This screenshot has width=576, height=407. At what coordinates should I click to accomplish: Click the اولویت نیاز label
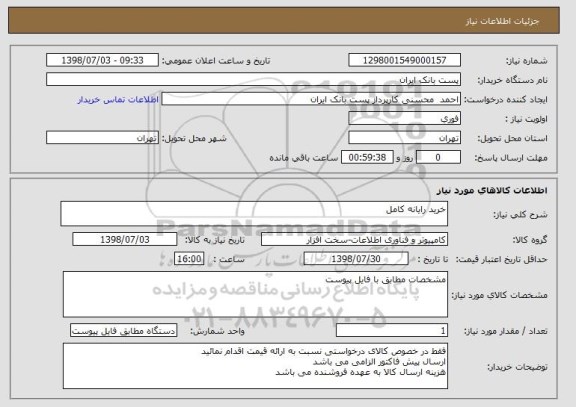(x=526, y=119)
